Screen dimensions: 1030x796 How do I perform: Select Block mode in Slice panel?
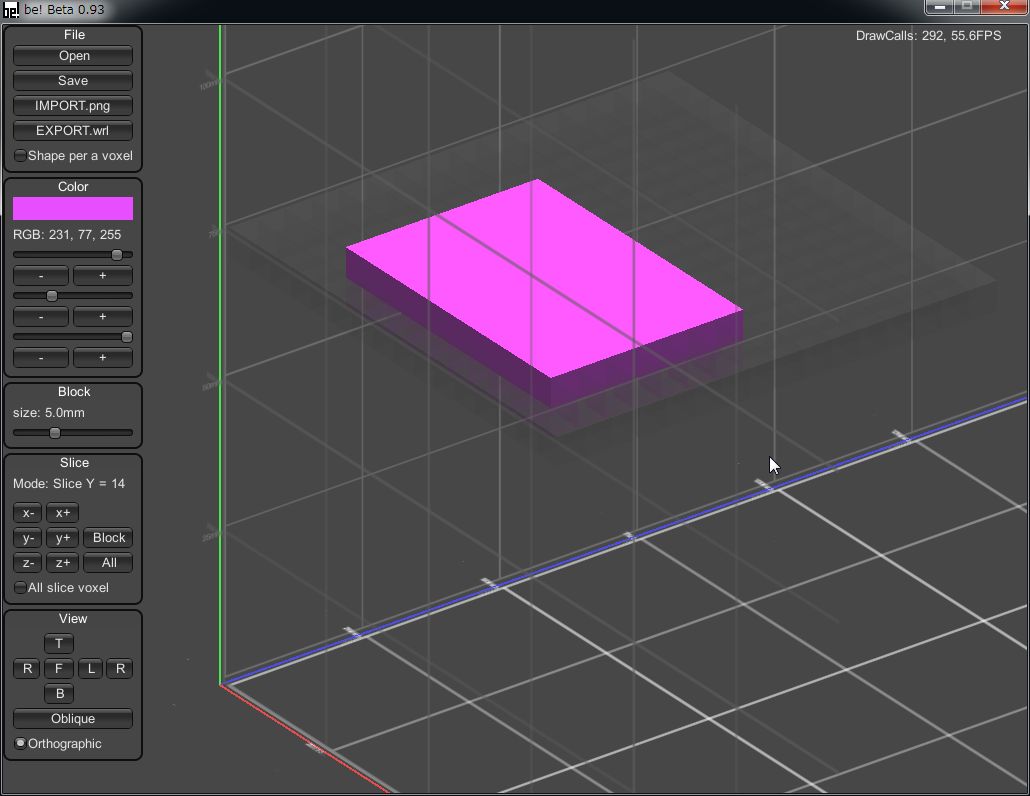109,538
